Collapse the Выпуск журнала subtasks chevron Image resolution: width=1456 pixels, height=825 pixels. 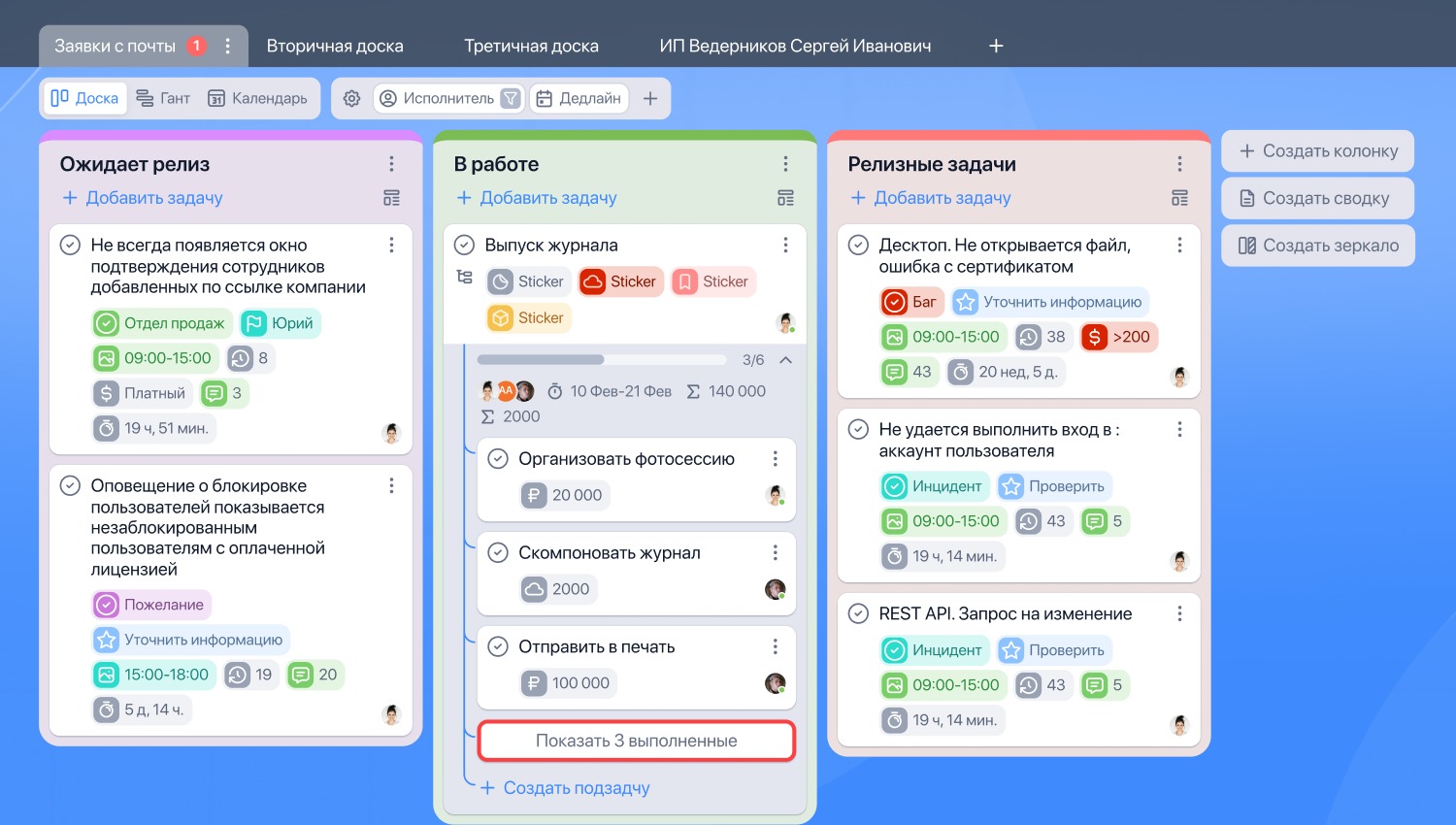[786, 360]
